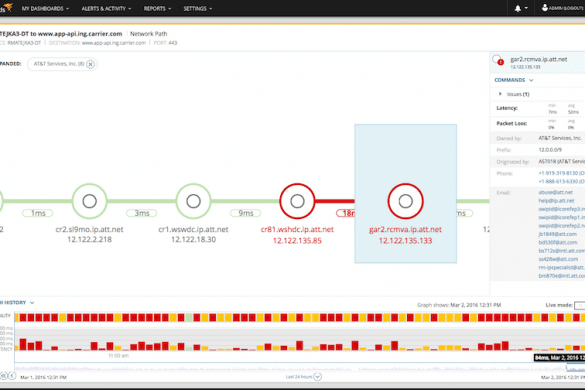Click the ss428w@att.com email link

coord(558,259)
